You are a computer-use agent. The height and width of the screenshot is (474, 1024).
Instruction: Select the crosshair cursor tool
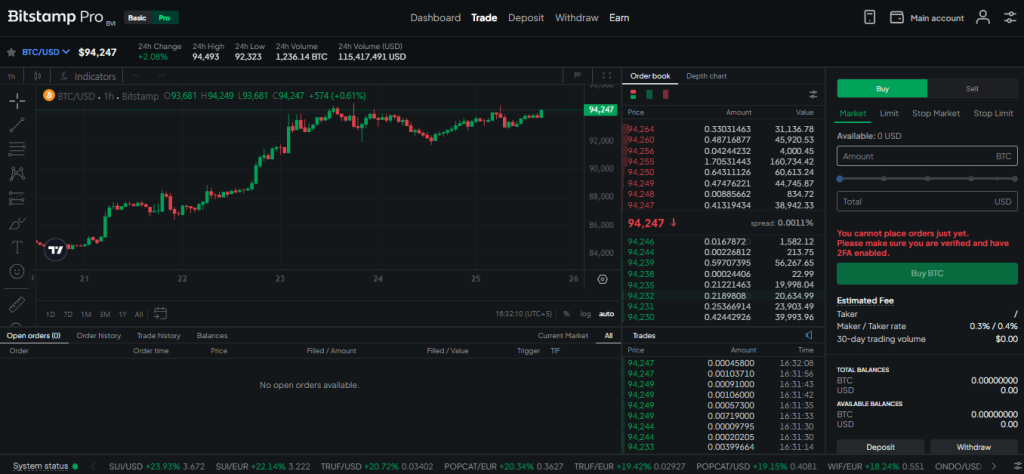(18, 100)
